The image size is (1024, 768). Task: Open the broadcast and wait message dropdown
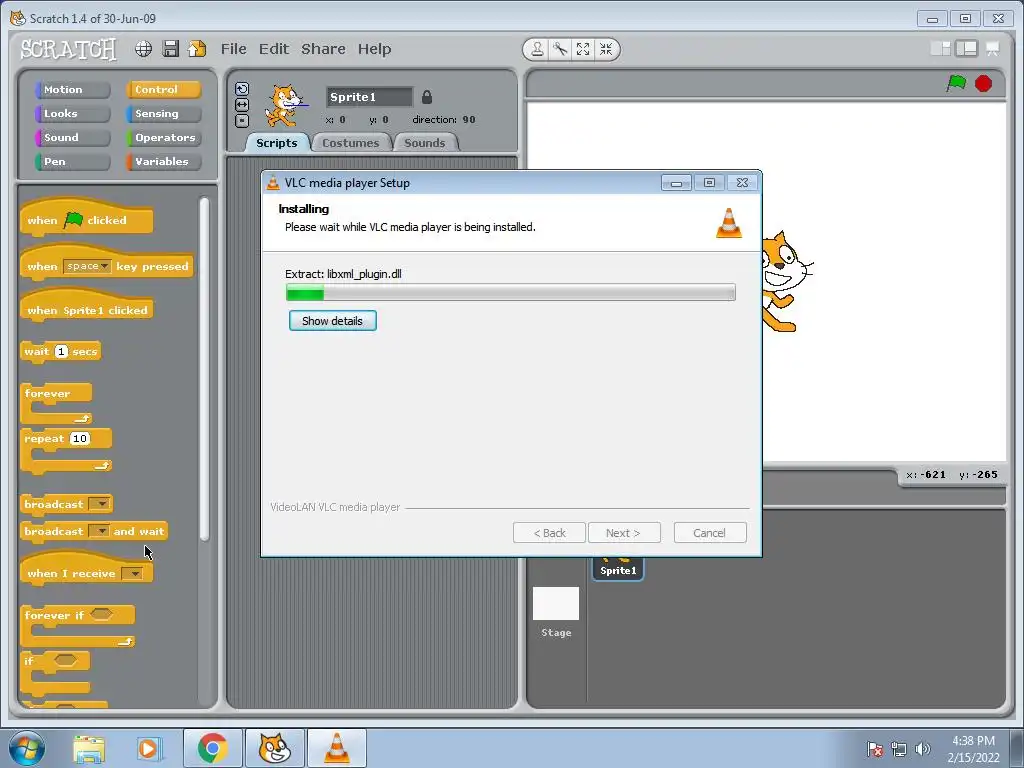coord(99,531)
